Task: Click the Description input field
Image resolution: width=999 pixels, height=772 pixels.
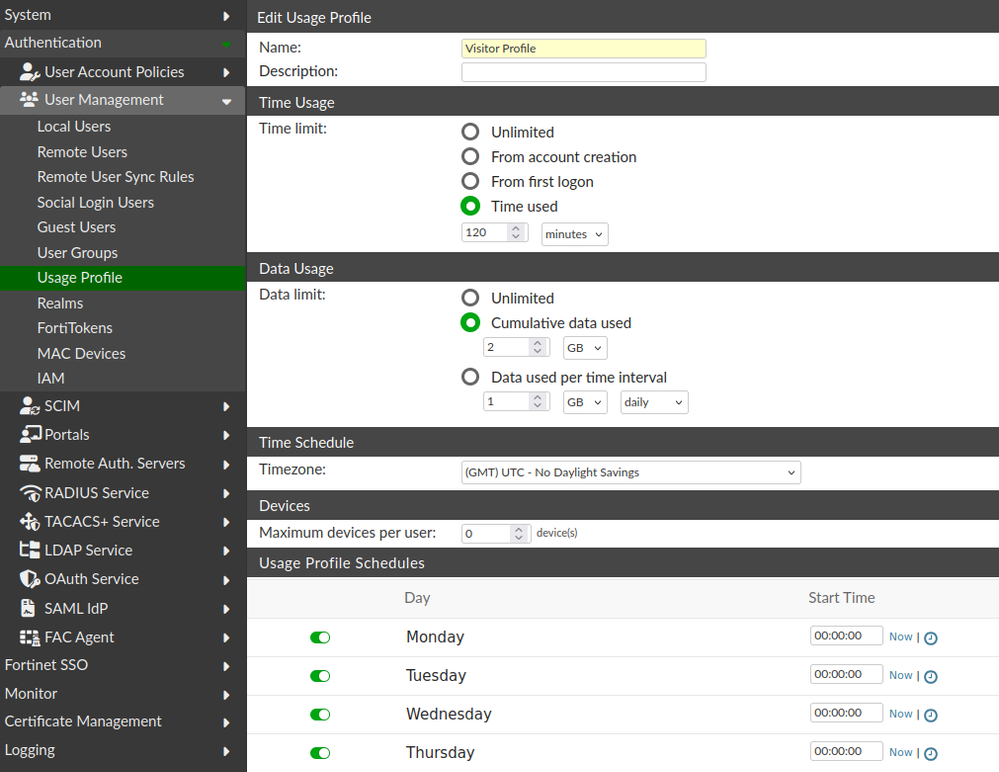Action: [583, 72]
